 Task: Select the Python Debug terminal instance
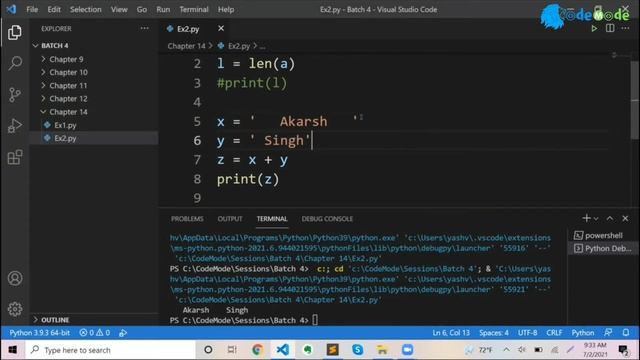coord(603,249)
